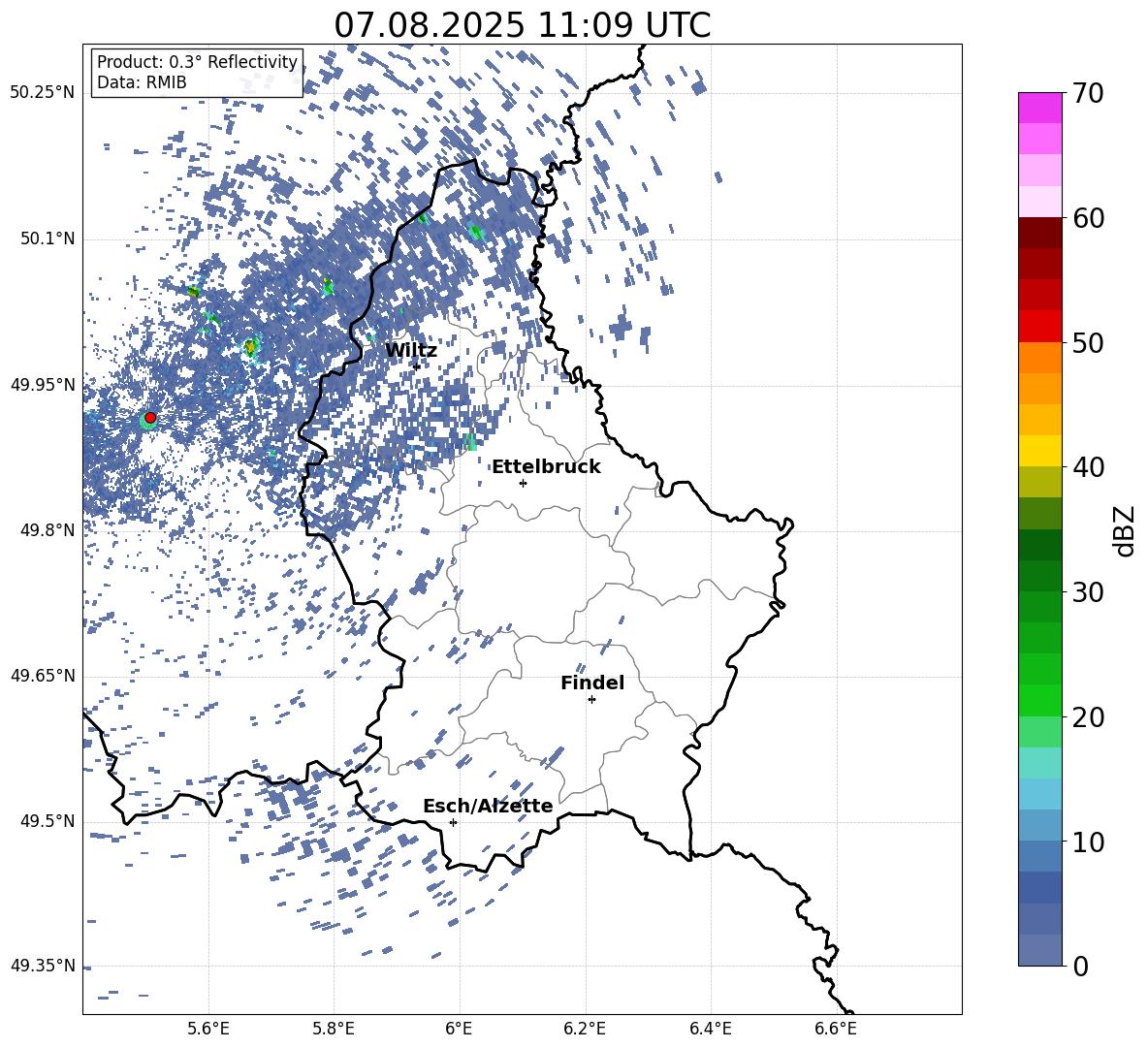Click the 30 value on the colorbar

pos(1089,592)
